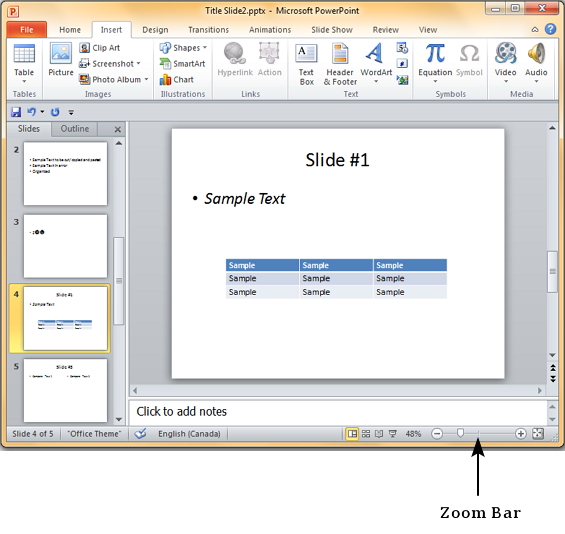Zoom out with the minus button

(437, 433)
